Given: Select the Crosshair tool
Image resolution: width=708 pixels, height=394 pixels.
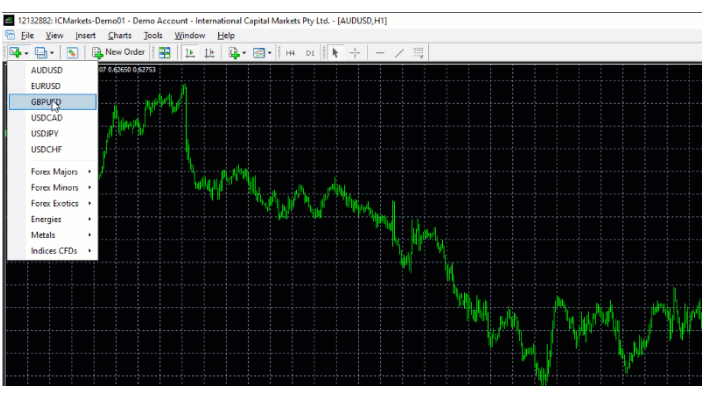Looking at the screenshot, I should tap(355, 53).
